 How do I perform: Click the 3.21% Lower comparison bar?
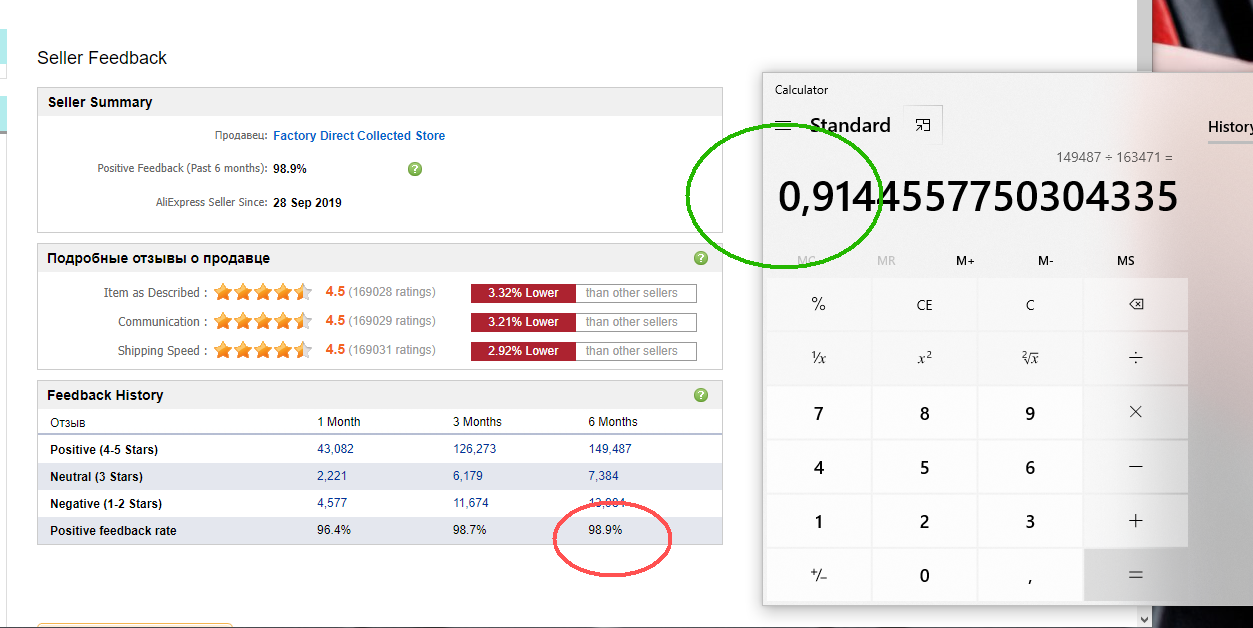coord(523,322)
